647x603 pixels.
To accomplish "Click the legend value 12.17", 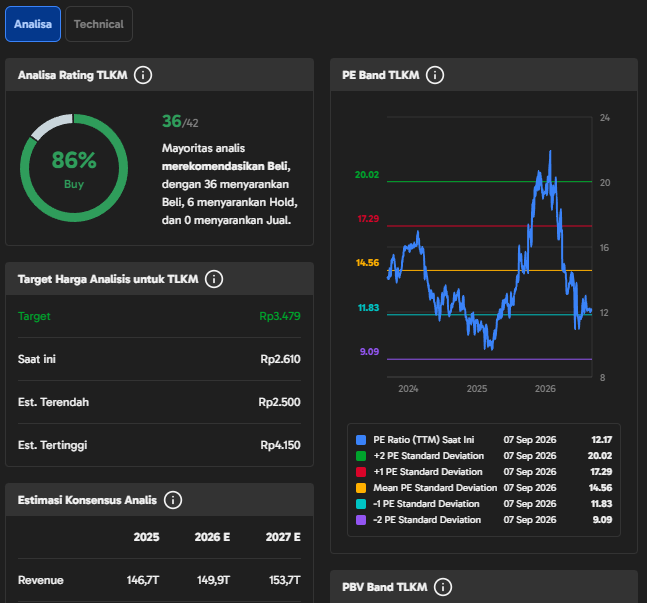I will (x=602, y=440).
